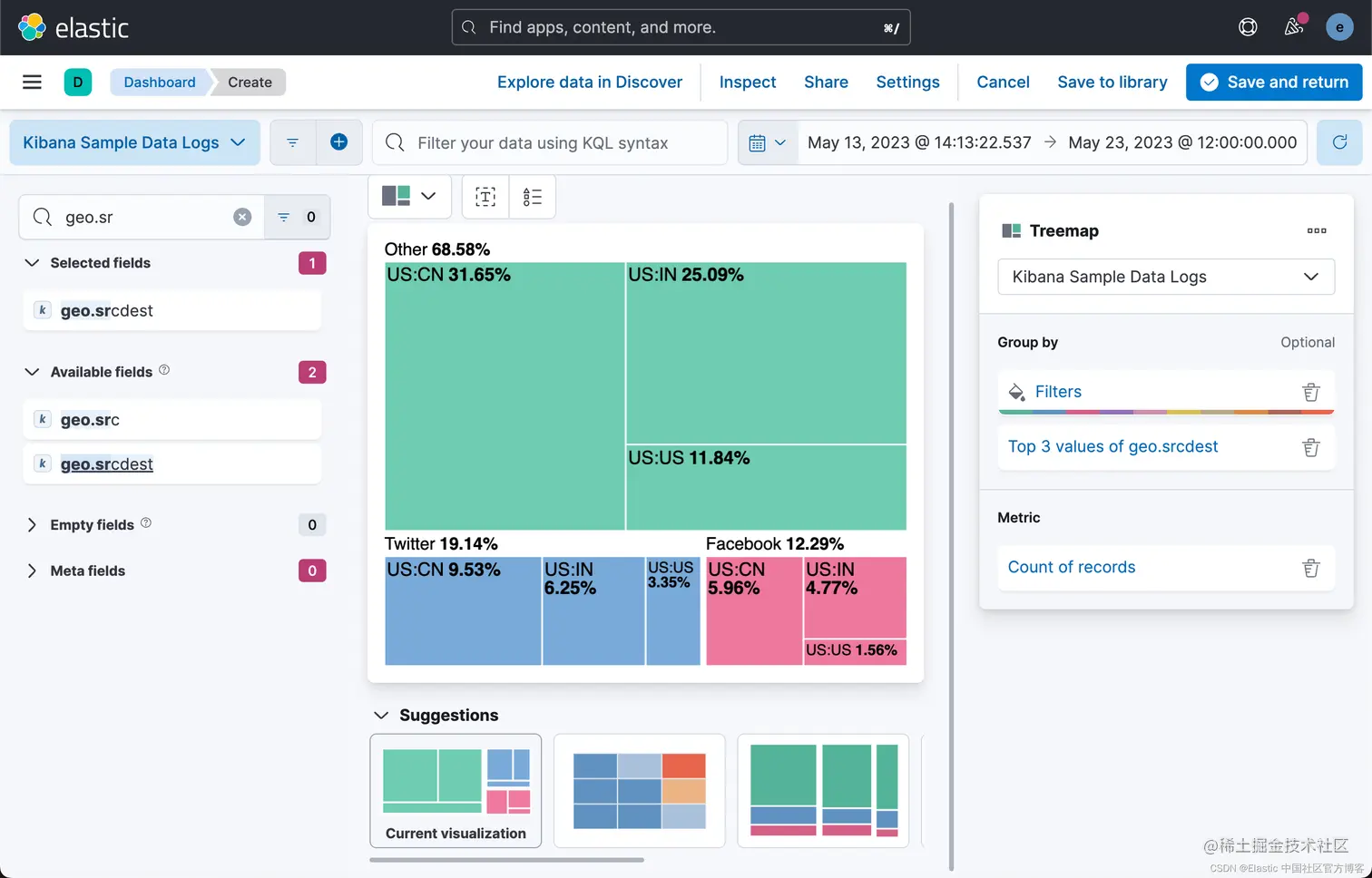Click the Create breadcrumb
The height and width of the screenshot is (878, 1372).
coord(250,83)
